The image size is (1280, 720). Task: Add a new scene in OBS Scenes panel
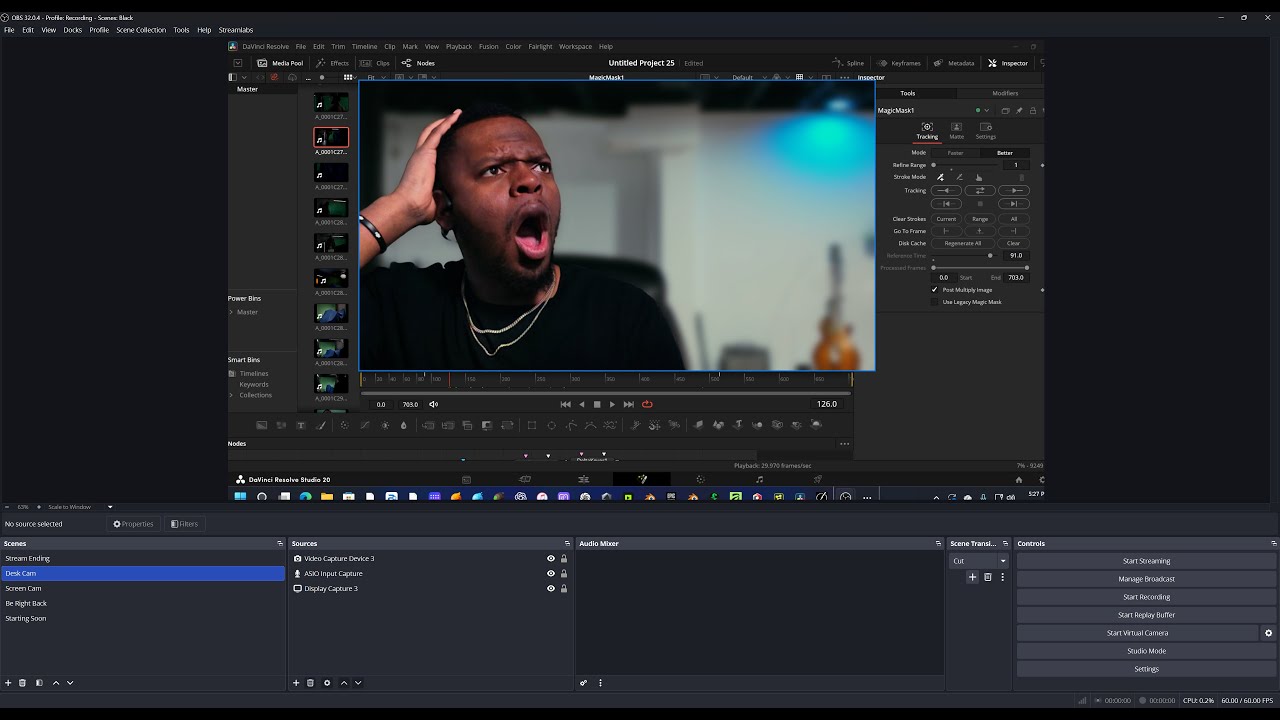point(8,683)
